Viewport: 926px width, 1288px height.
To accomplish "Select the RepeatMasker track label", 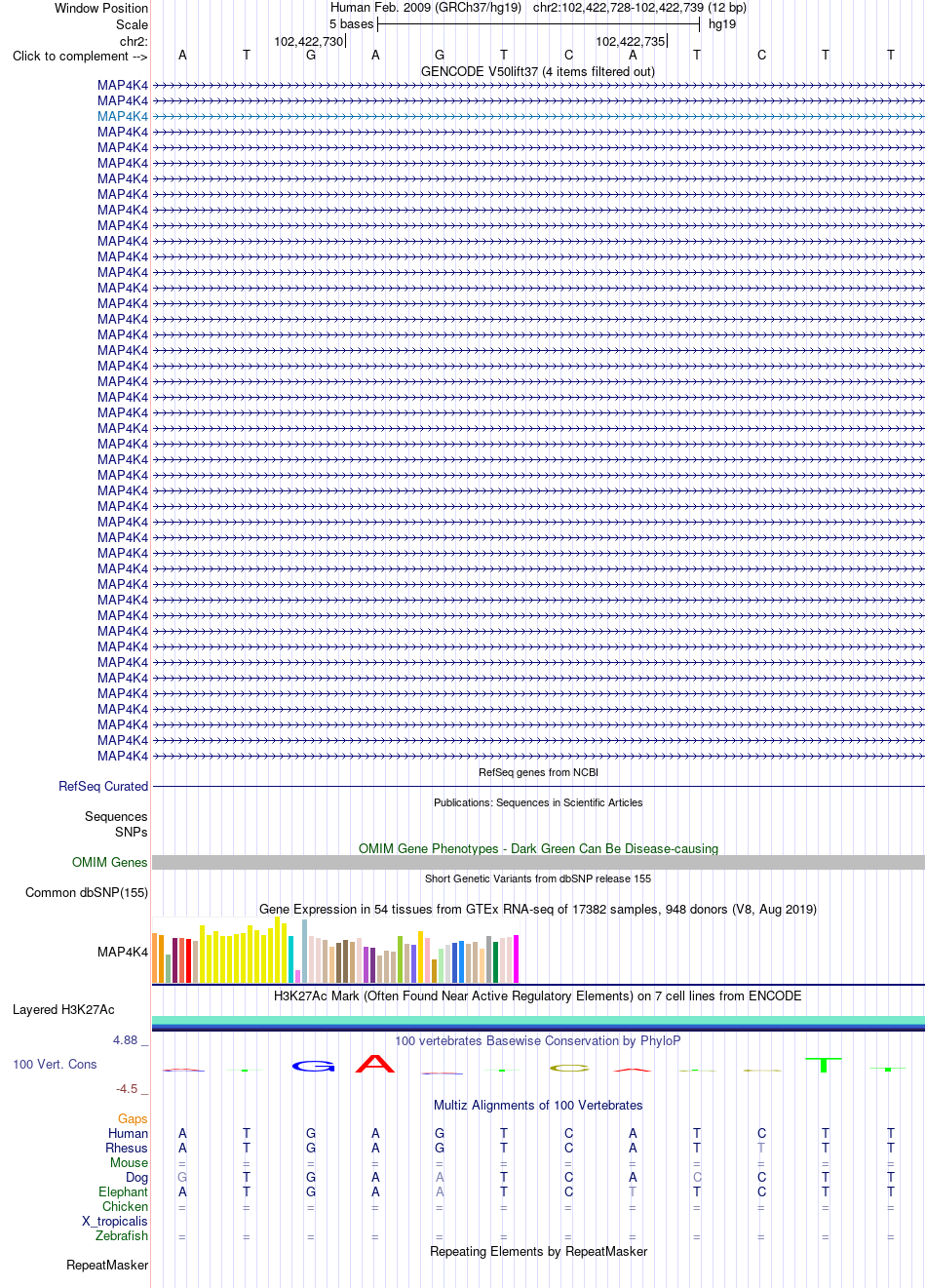I will tap(107, 1265).
